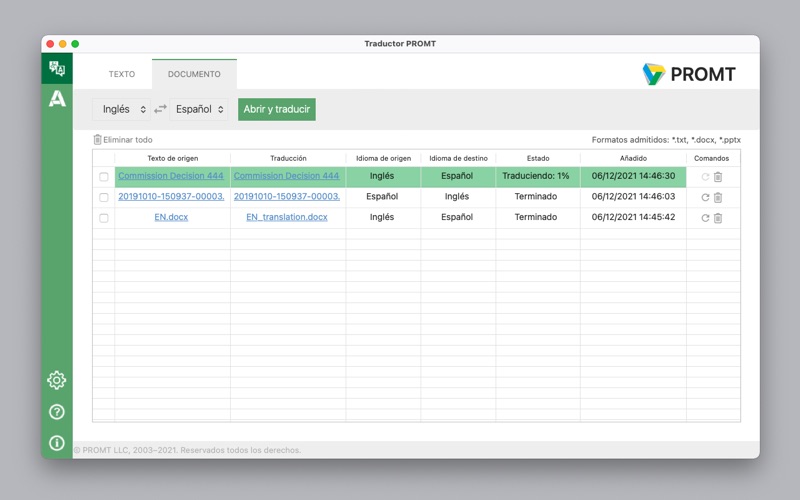Click the Abrir y traducir button
800x500 pixels.
tap(277, 109)
